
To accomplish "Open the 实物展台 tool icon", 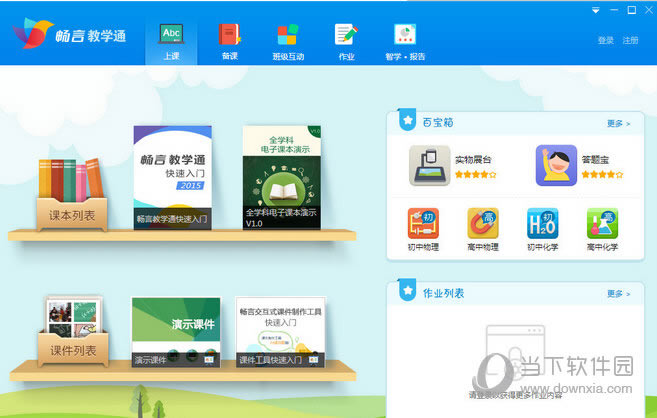I will 429,165.
